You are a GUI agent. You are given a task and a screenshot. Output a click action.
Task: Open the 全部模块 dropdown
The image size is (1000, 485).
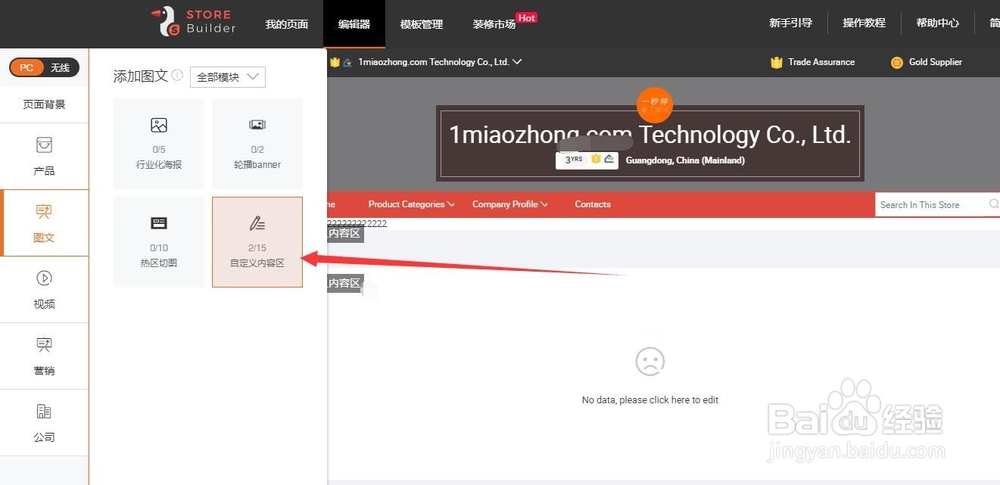[228, 77]
